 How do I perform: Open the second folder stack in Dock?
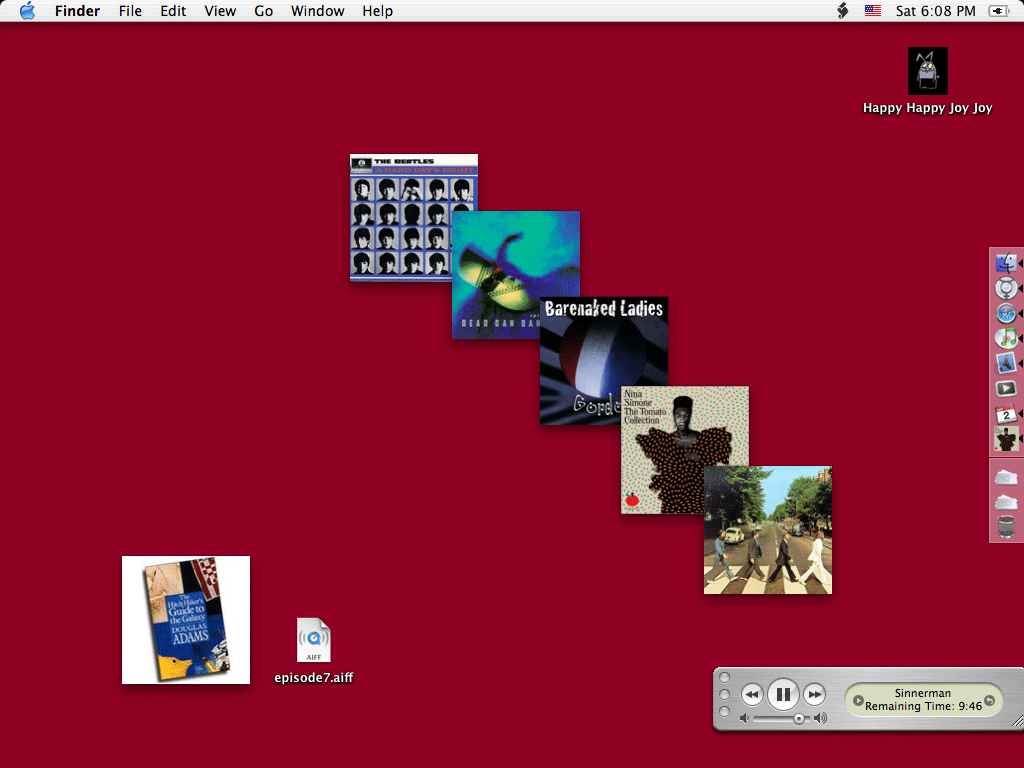(x=1006, y=502)
